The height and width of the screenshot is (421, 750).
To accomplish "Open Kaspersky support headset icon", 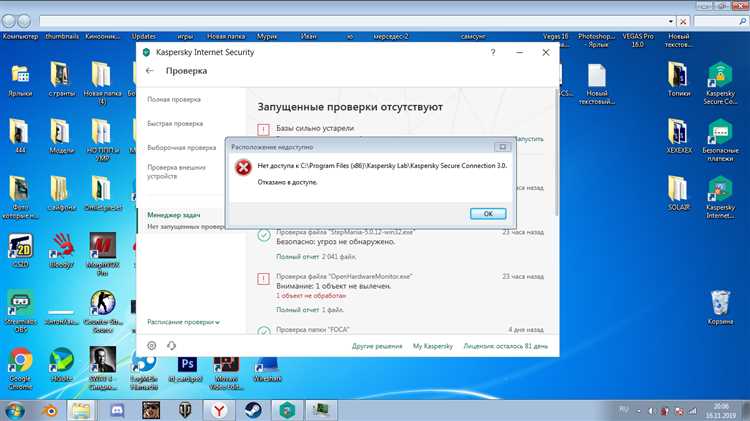I will [171, 345].
